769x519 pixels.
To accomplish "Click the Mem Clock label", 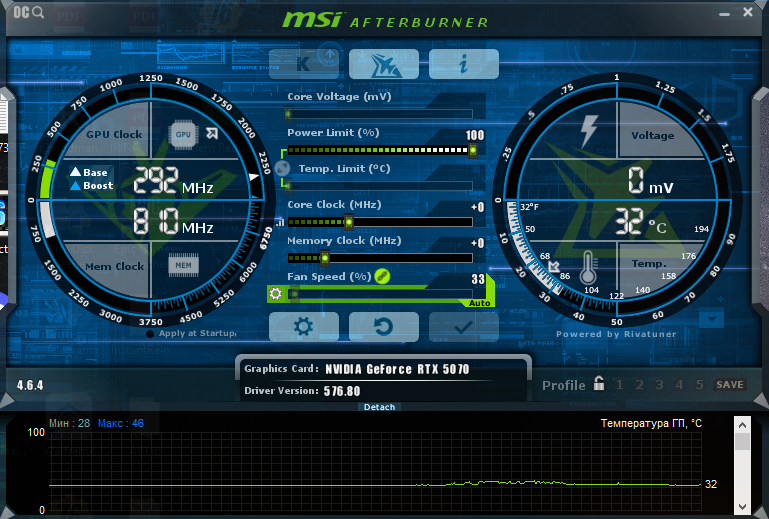I will (x=114, y=266).
